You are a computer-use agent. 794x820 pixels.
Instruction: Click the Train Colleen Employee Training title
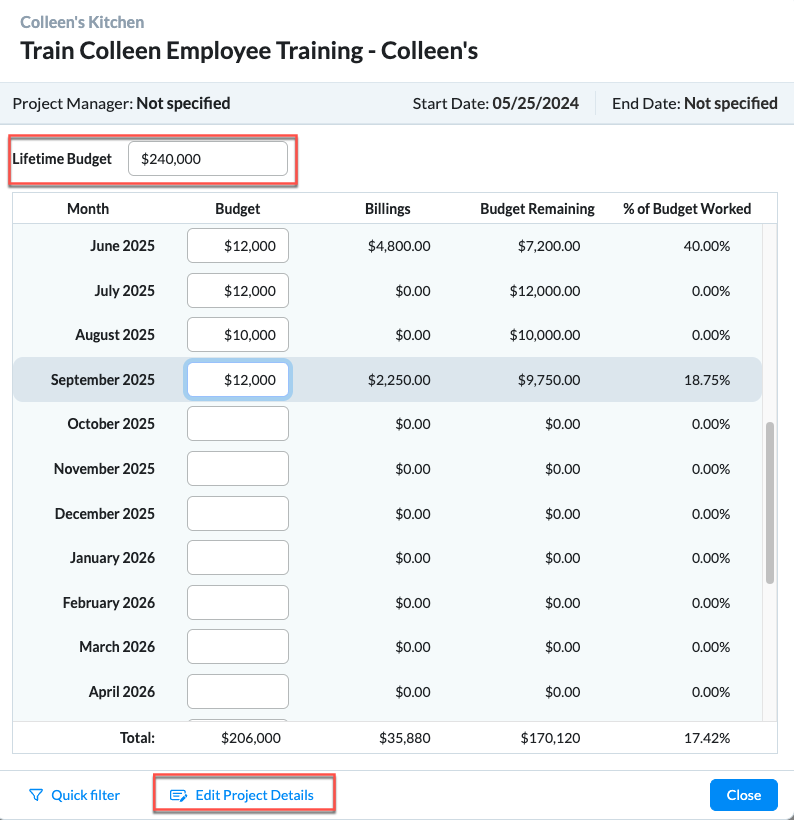[249, 51]
